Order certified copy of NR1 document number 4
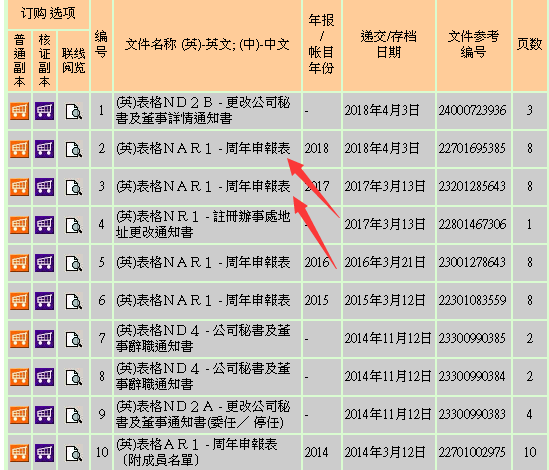 tap(44, 225)
